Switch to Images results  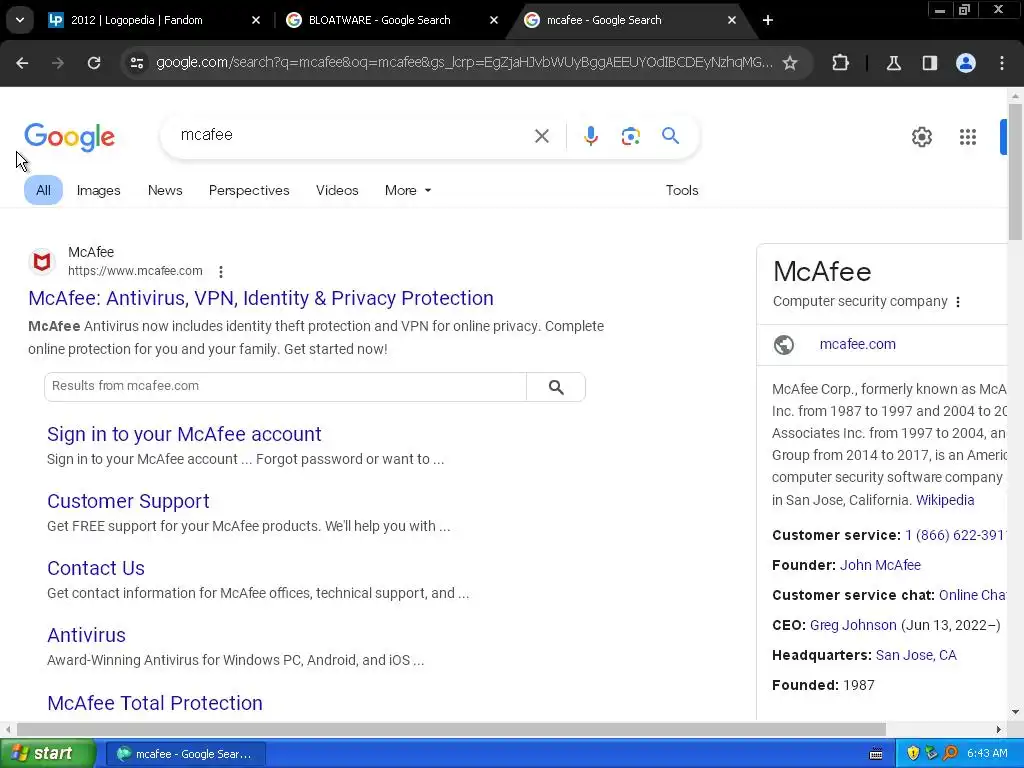pos(99,190)
